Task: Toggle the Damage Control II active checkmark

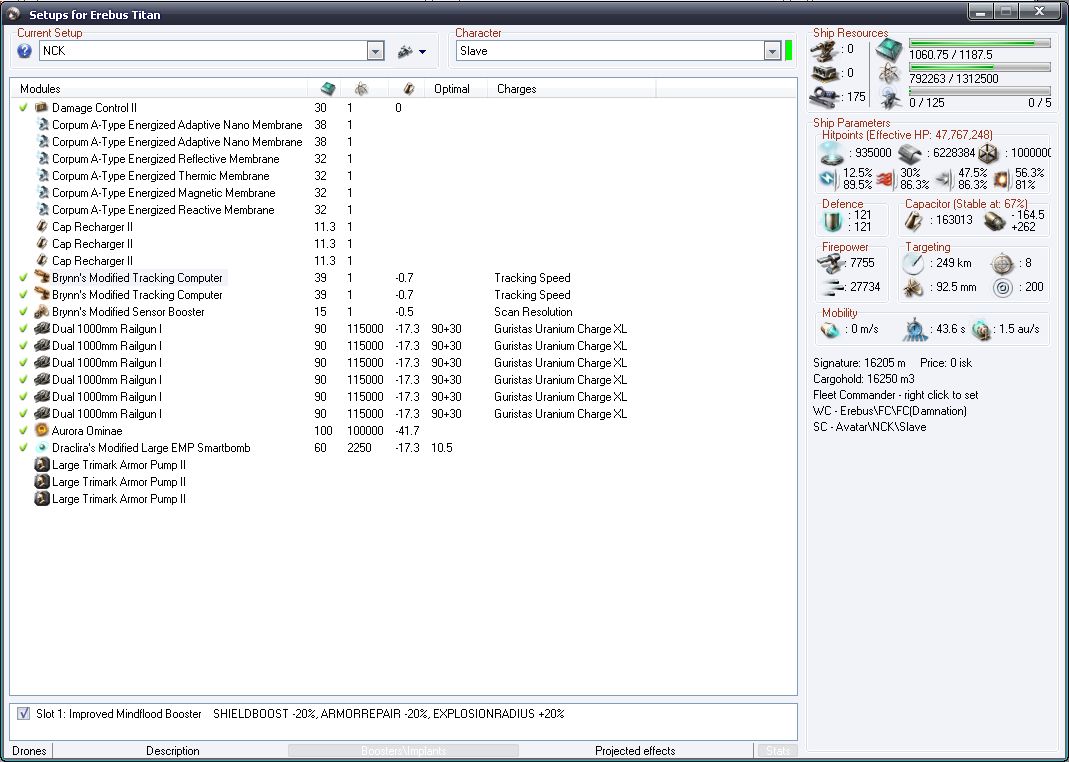Action: coord(24,108)
